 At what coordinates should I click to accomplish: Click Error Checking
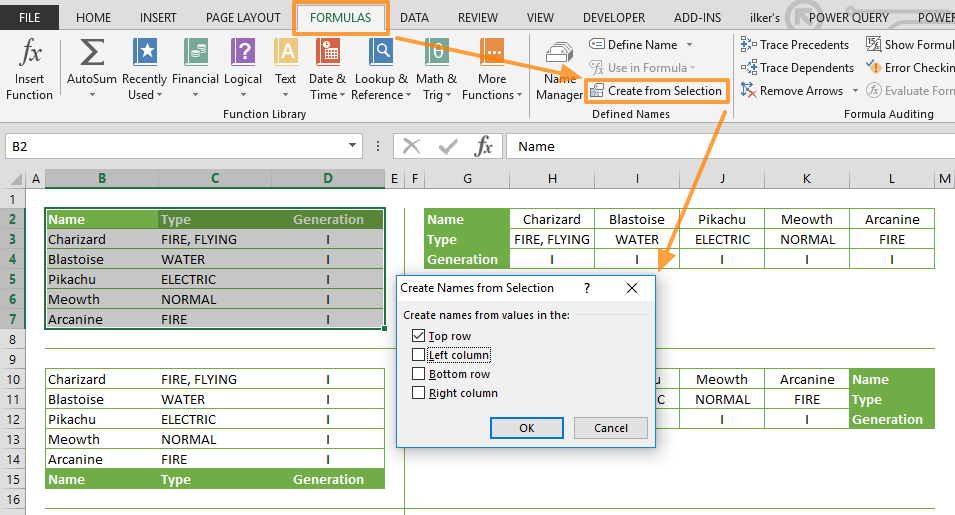click(910, 68)
